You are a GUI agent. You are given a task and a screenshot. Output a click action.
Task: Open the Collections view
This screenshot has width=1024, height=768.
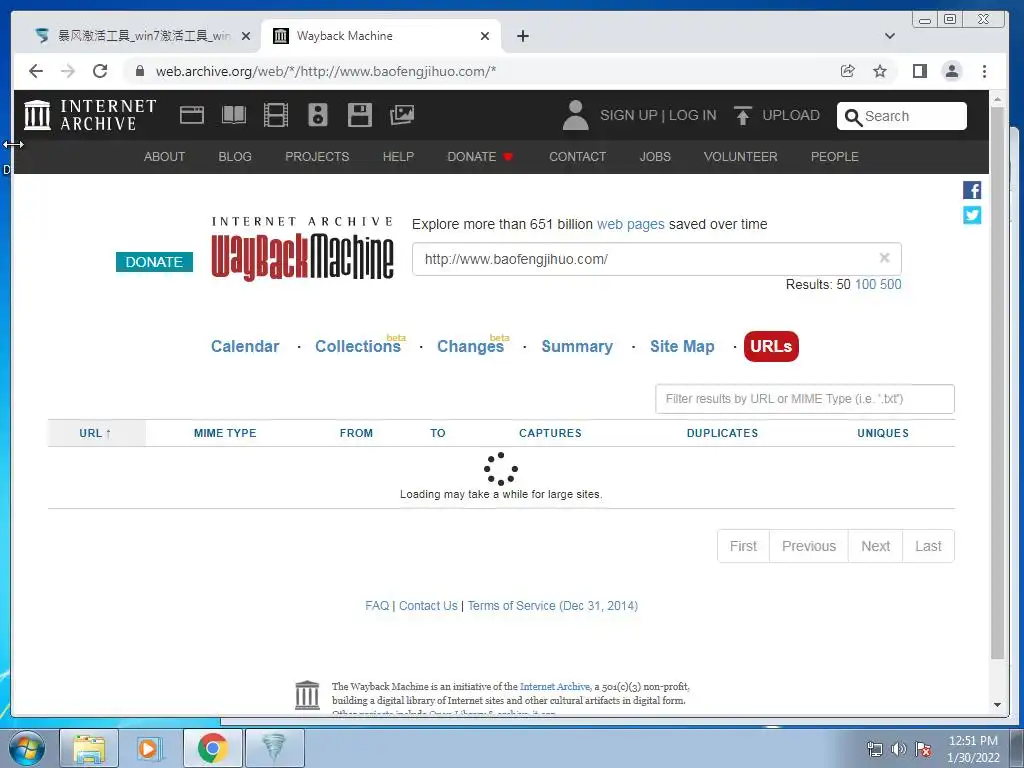[x=359, y=346]
